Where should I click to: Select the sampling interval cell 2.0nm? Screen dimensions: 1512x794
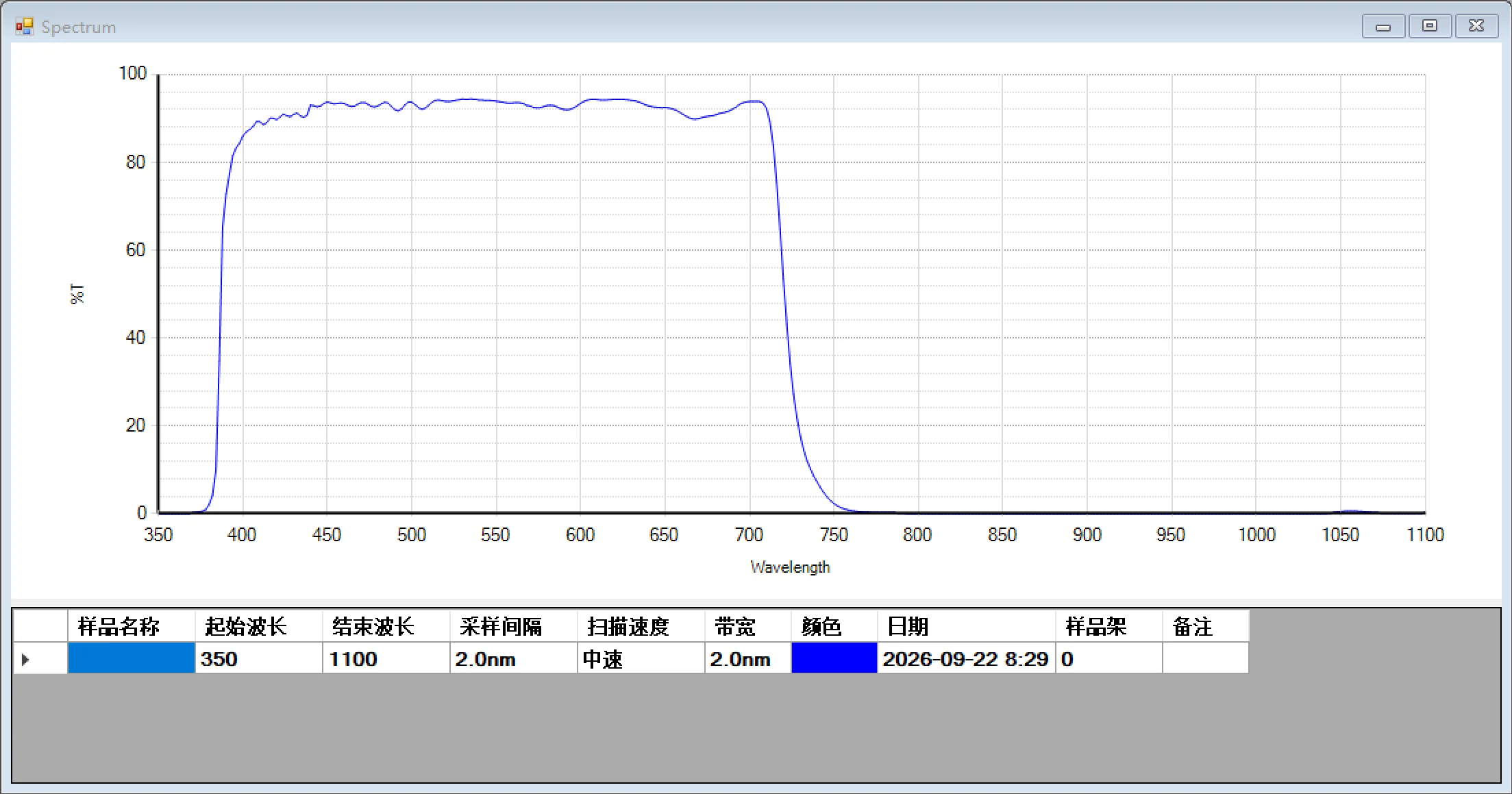(x=514, y=658)
